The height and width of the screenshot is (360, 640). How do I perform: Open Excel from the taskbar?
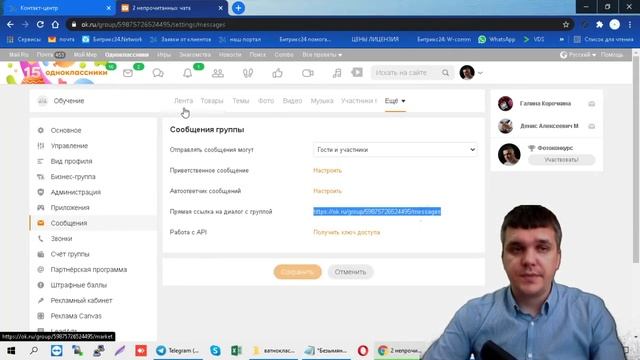point(236,351)
